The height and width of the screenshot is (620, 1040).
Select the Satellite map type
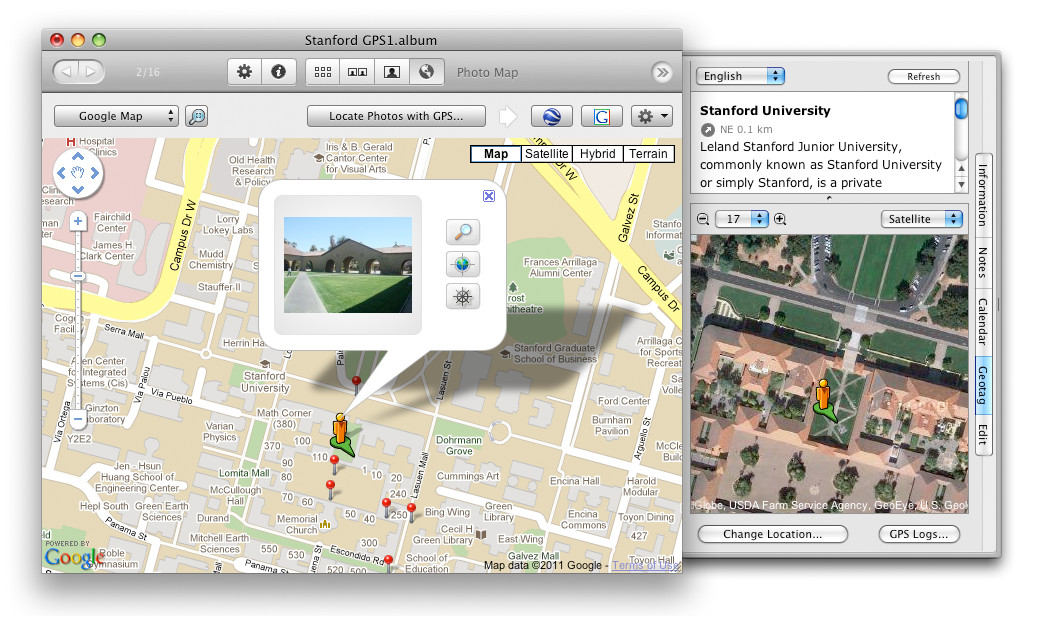[x=547, y=154]
